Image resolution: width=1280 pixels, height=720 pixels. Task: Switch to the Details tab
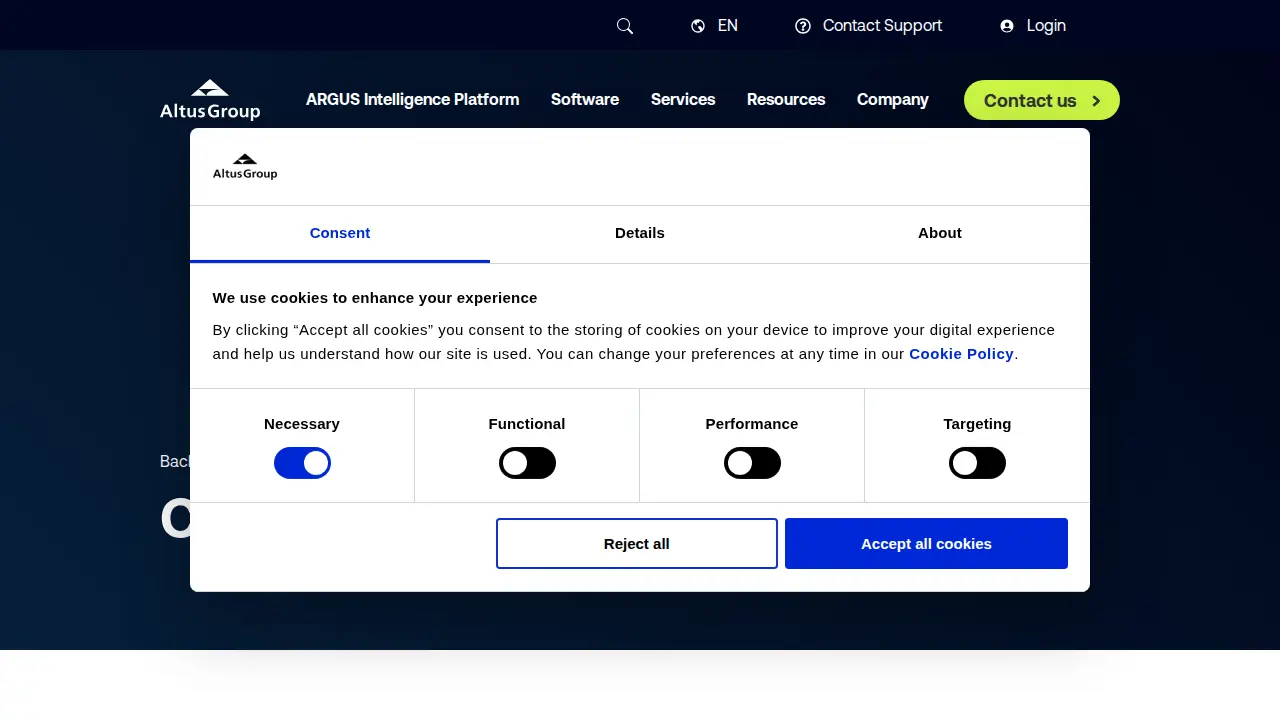[640, 234]
